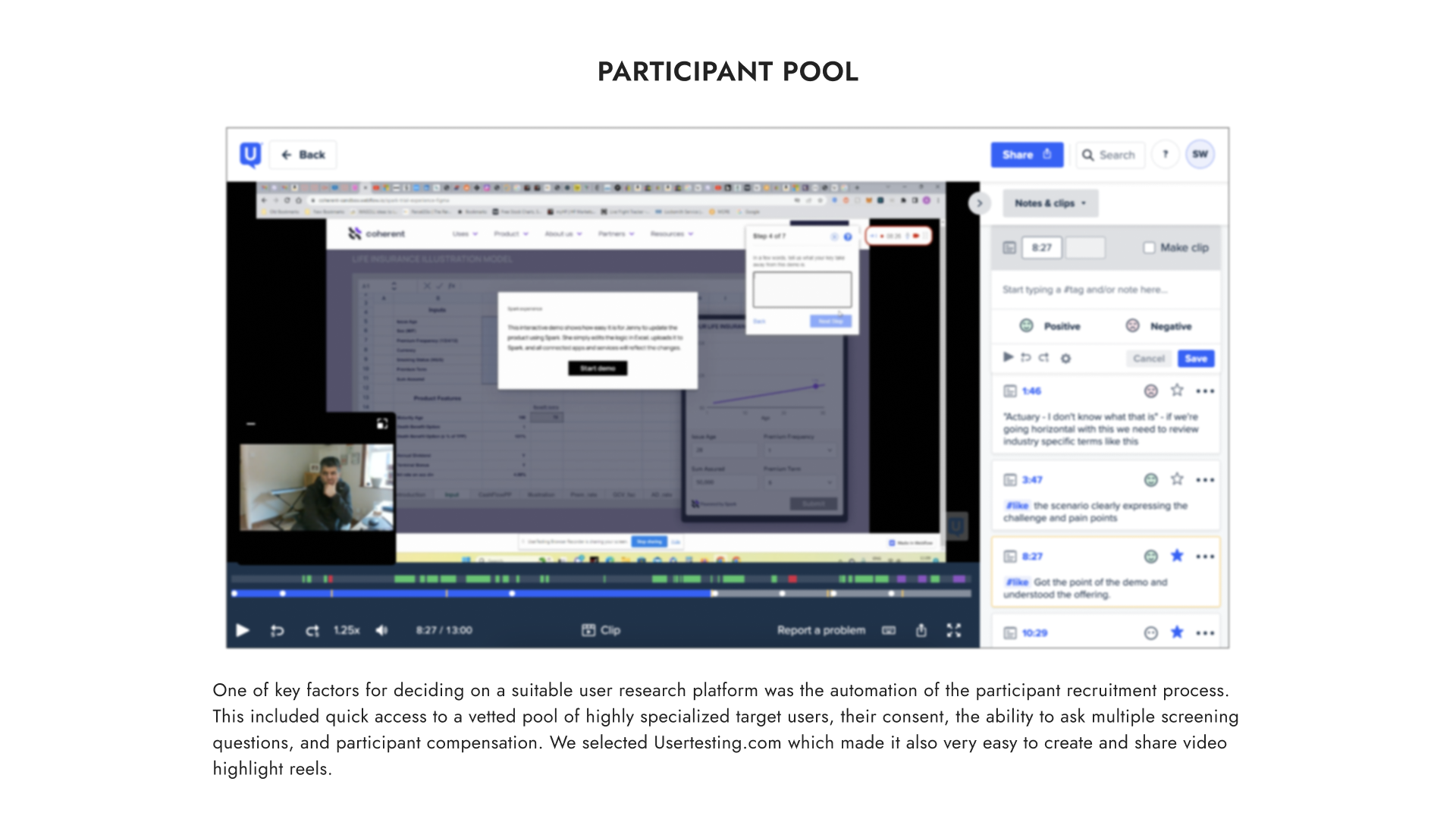This screenshot has width=1456, height=819.
Task: Click the share/export icon in player bar
Action: (x=921, y=630)
